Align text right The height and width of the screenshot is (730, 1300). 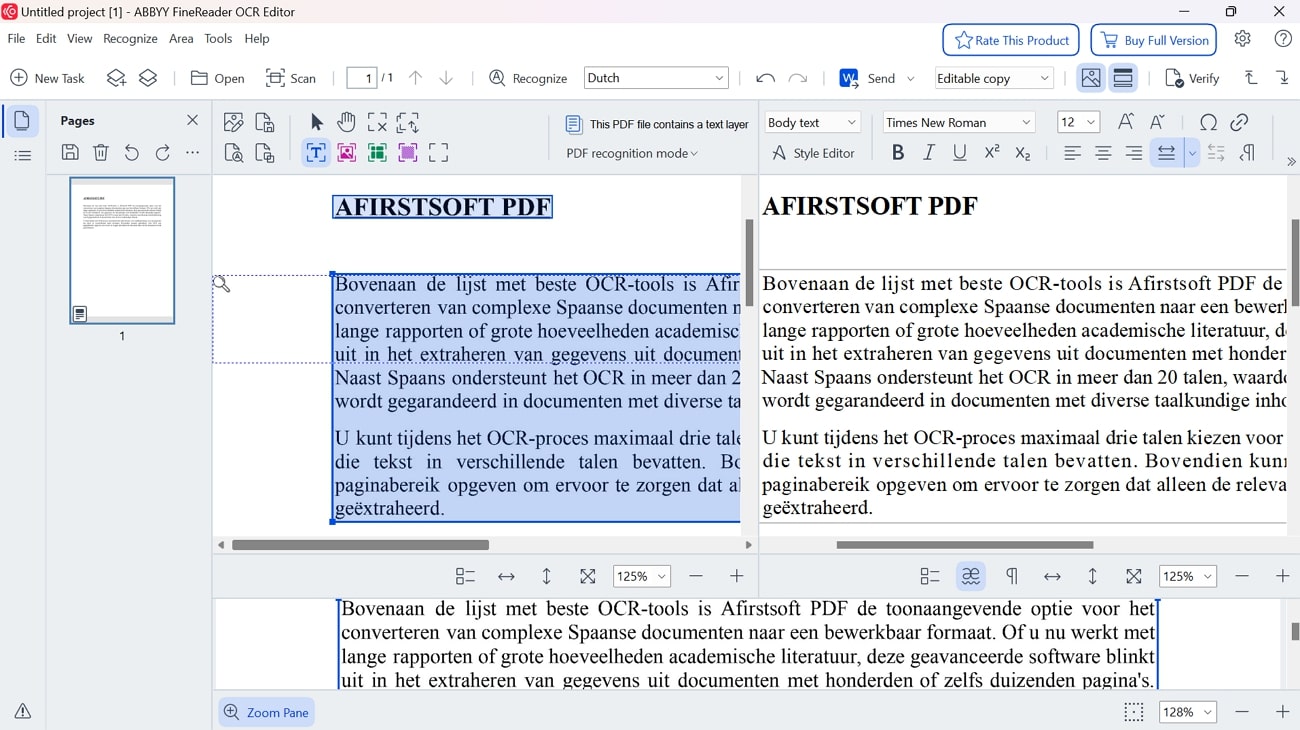1134,153
